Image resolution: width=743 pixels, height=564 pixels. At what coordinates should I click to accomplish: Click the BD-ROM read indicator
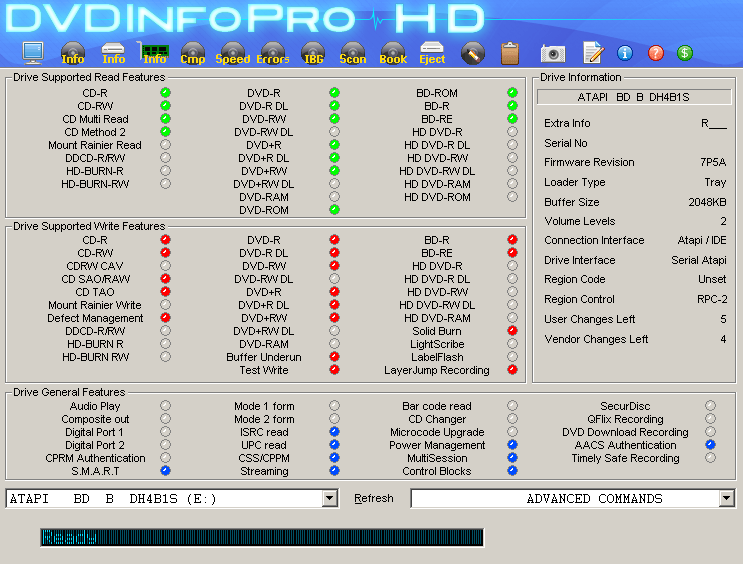(x=512, y=92)
